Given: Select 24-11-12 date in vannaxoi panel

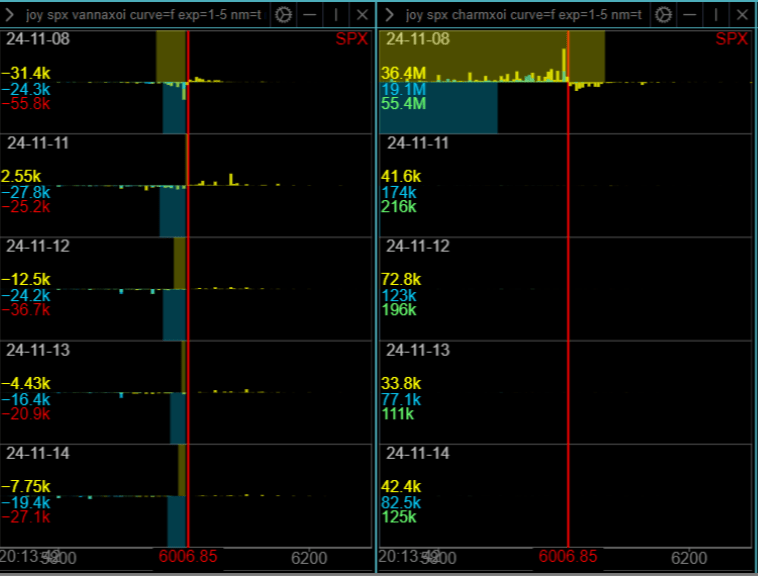Looking at the screenshot, I should (38, 246).
